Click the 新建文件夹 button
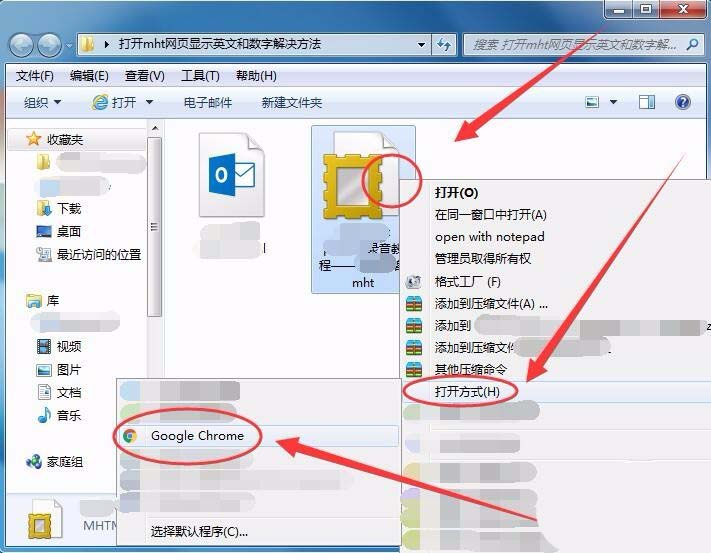 (x=292, y=102)
